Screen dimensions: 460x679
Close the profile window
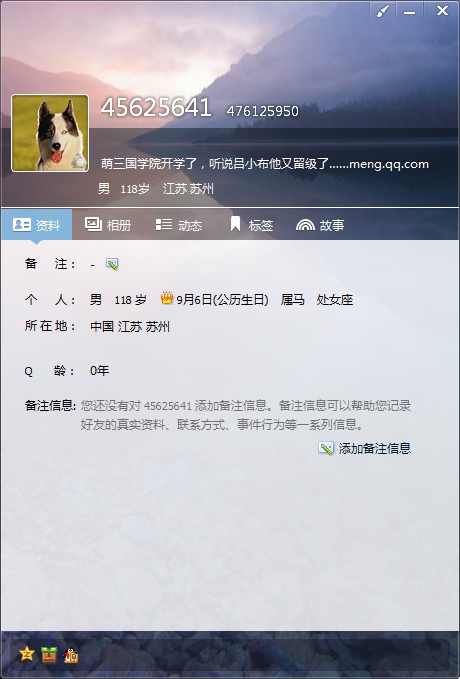(x=442, y=11)
